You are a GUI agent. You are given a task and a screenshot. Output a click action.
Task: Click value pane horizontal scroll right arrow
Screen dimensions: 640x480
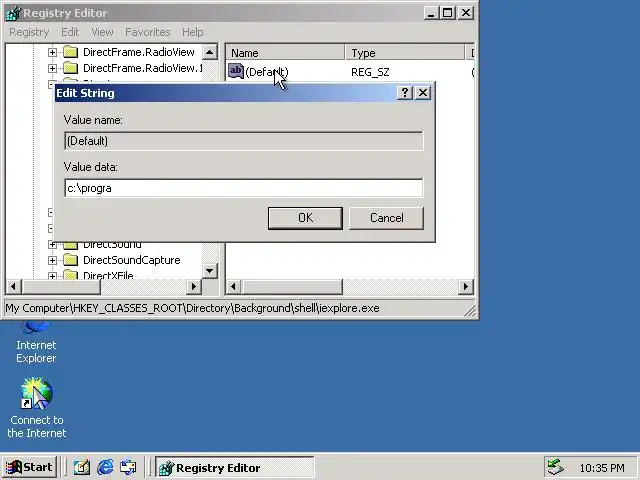click(466, 287)
